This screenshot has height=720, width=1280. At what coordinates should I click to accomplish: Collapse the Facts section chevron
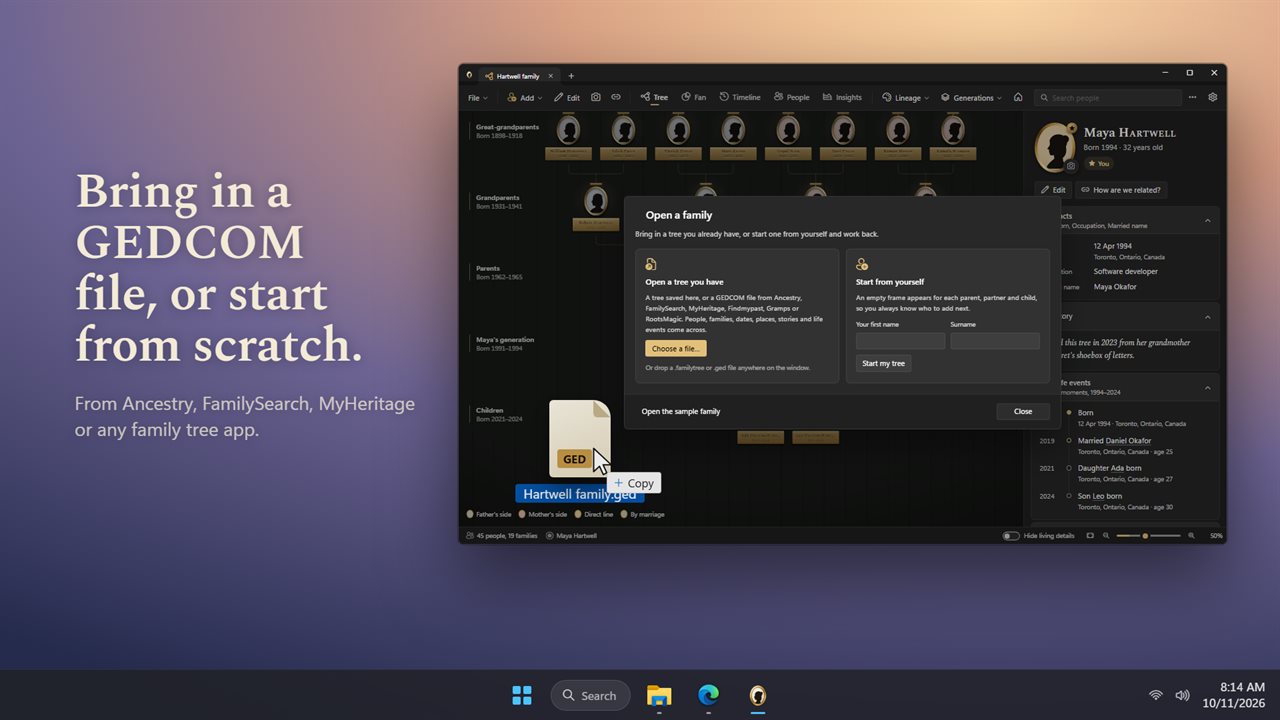click(1207, 220)
